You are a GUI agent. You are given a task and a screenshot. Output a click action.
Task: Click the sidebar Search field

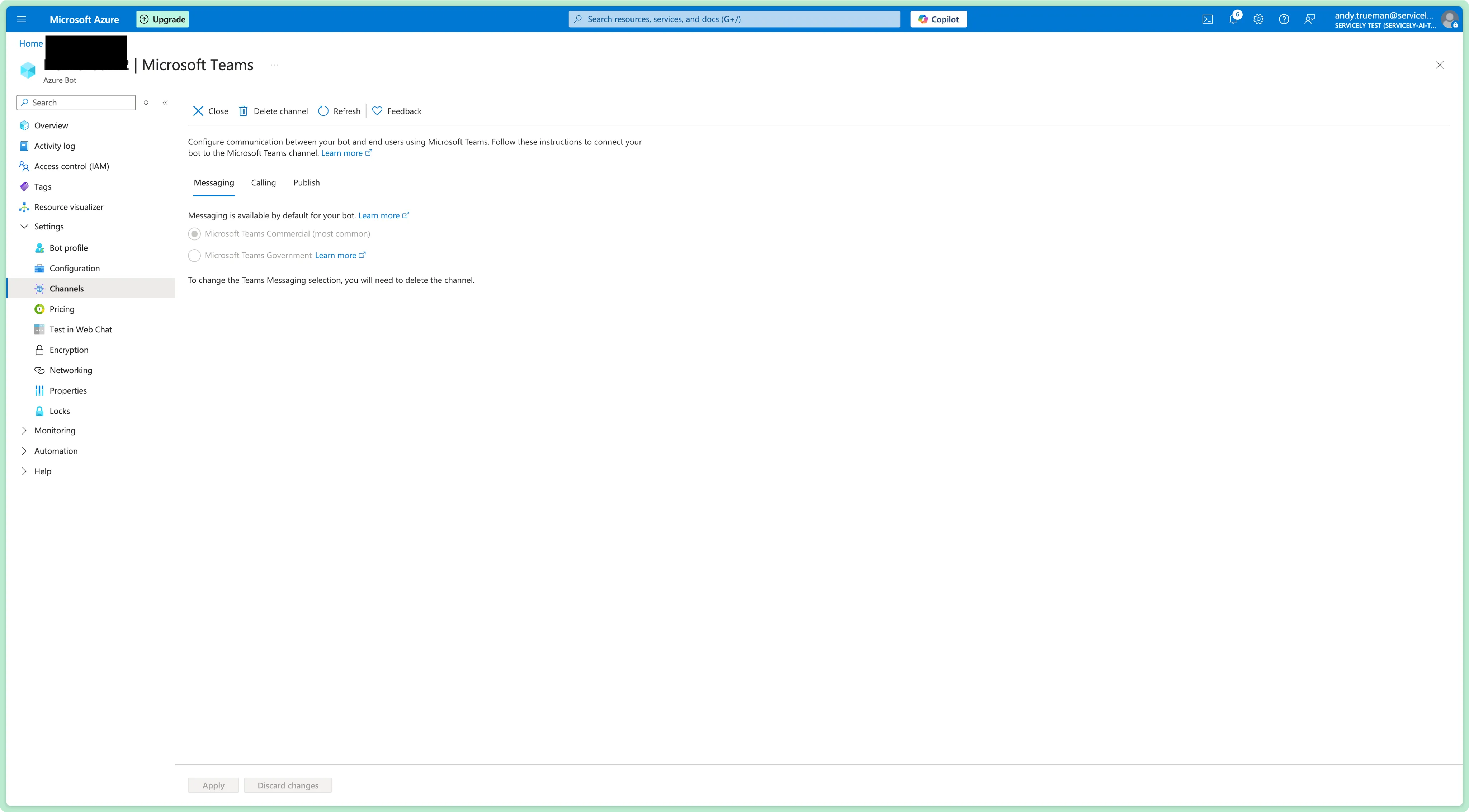tap(76, 103)
